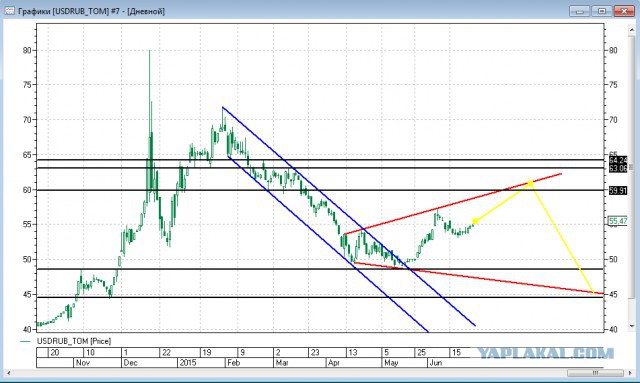
Task: Click the 45 label on right price axis
Action: pos(613,294)
